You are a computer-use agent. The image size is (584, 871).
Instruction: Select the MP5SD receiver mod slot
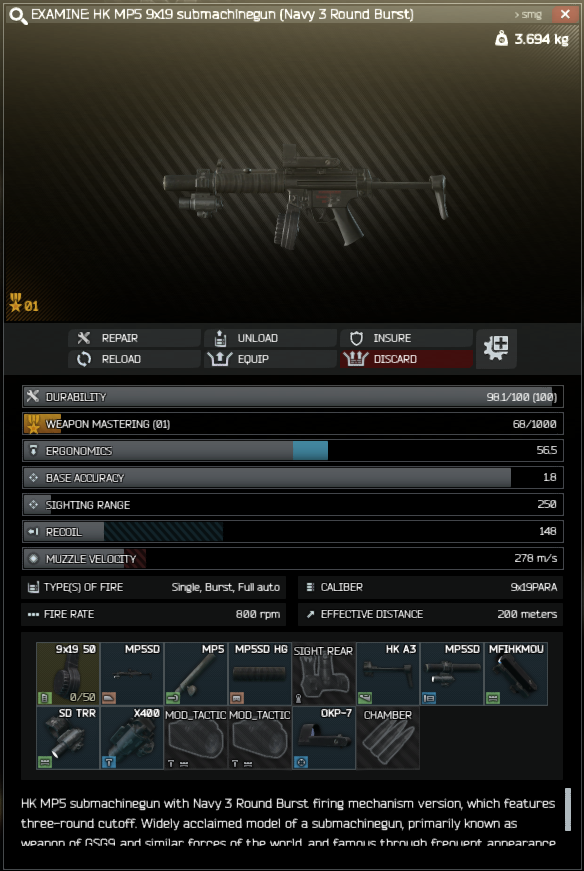pyautogui.click(x=132, y=673)
